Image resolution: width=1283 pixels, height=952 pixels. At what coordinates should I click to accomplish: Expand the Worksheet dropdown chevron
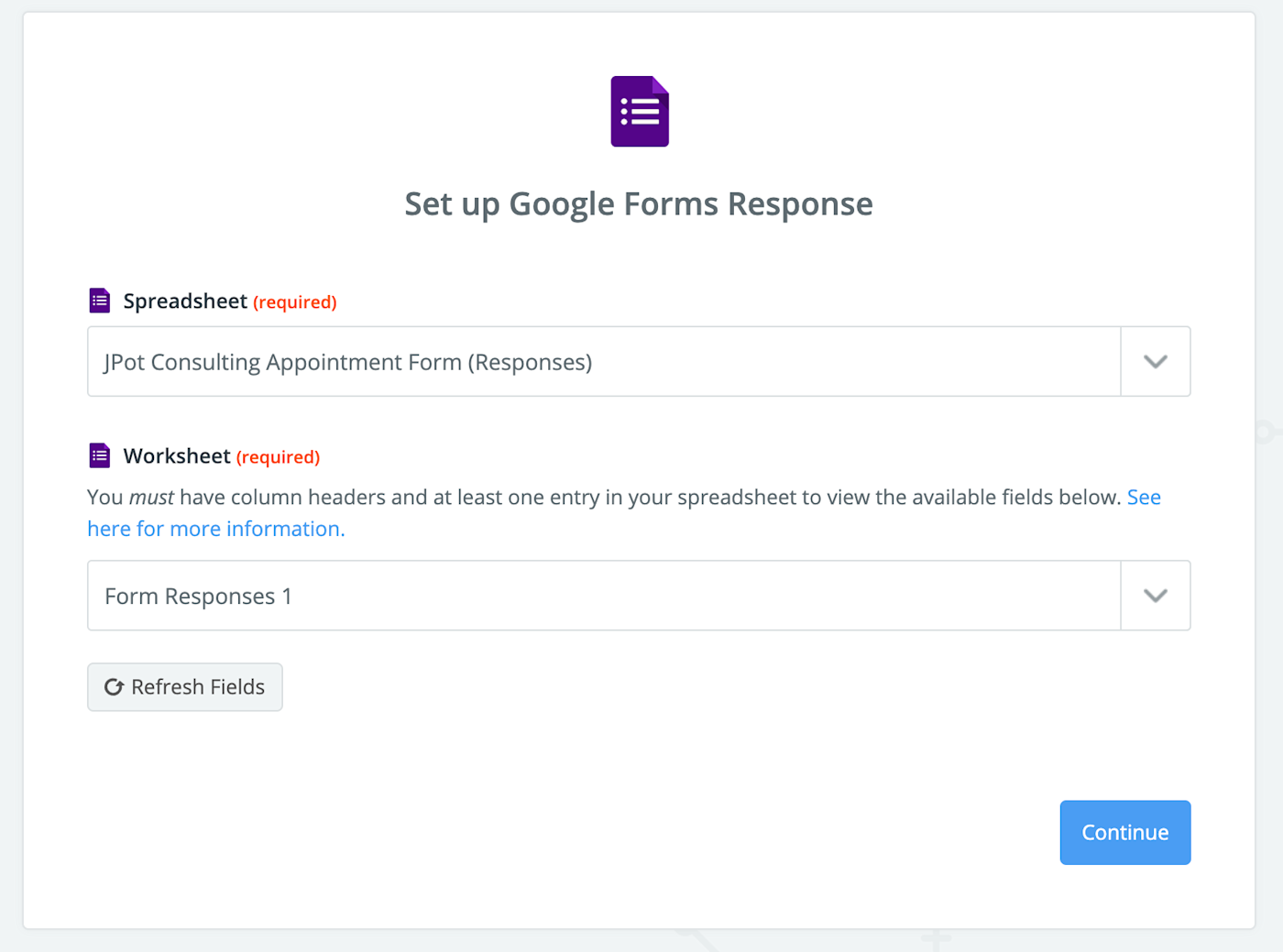1155,596
